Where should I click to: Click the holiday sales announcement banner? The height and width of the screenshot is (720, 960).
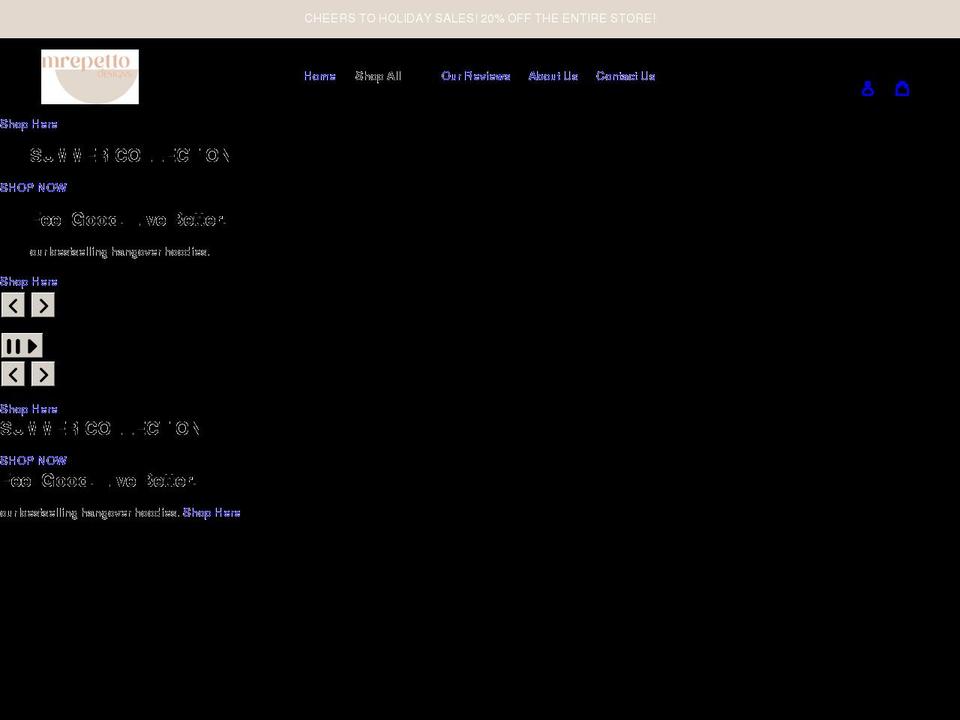[480, 18]
